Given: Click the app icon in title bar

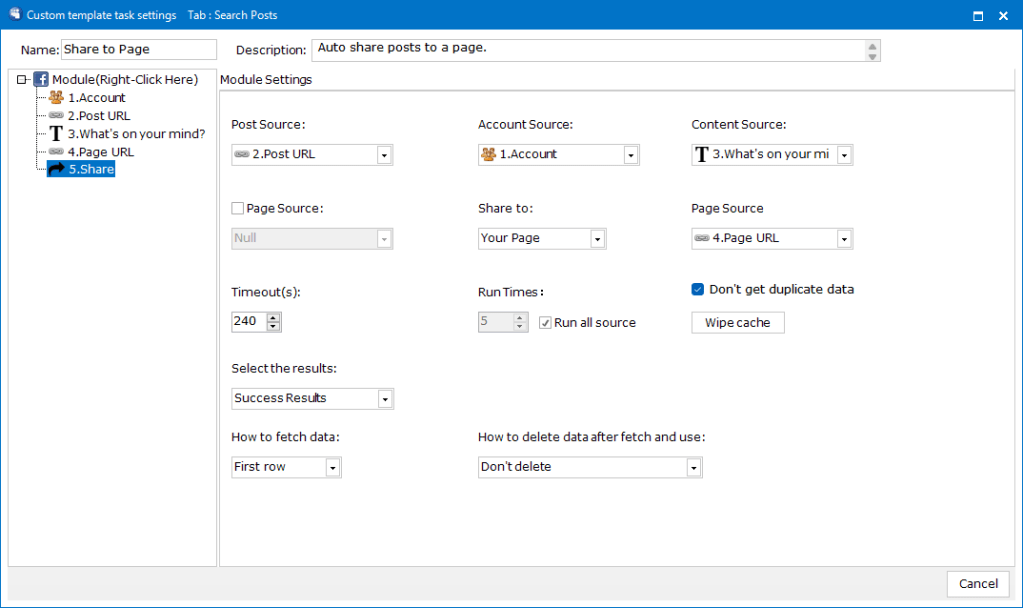Looking at the screenshot, I should pyautogui.click(x=14, y=15).
